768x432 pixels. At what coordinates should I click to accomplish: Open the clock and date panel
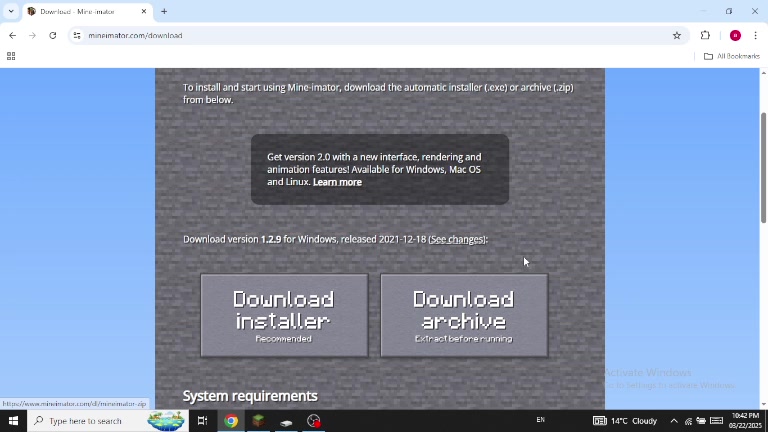click(x=745, y=421)
